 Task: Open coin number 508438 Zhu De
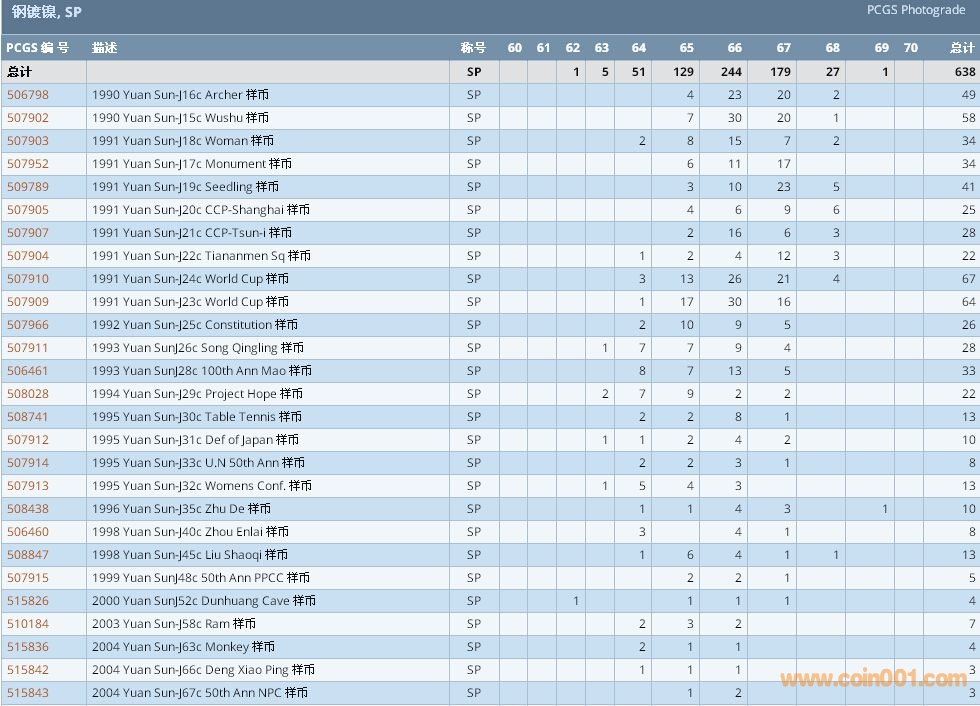pos(28,509)
